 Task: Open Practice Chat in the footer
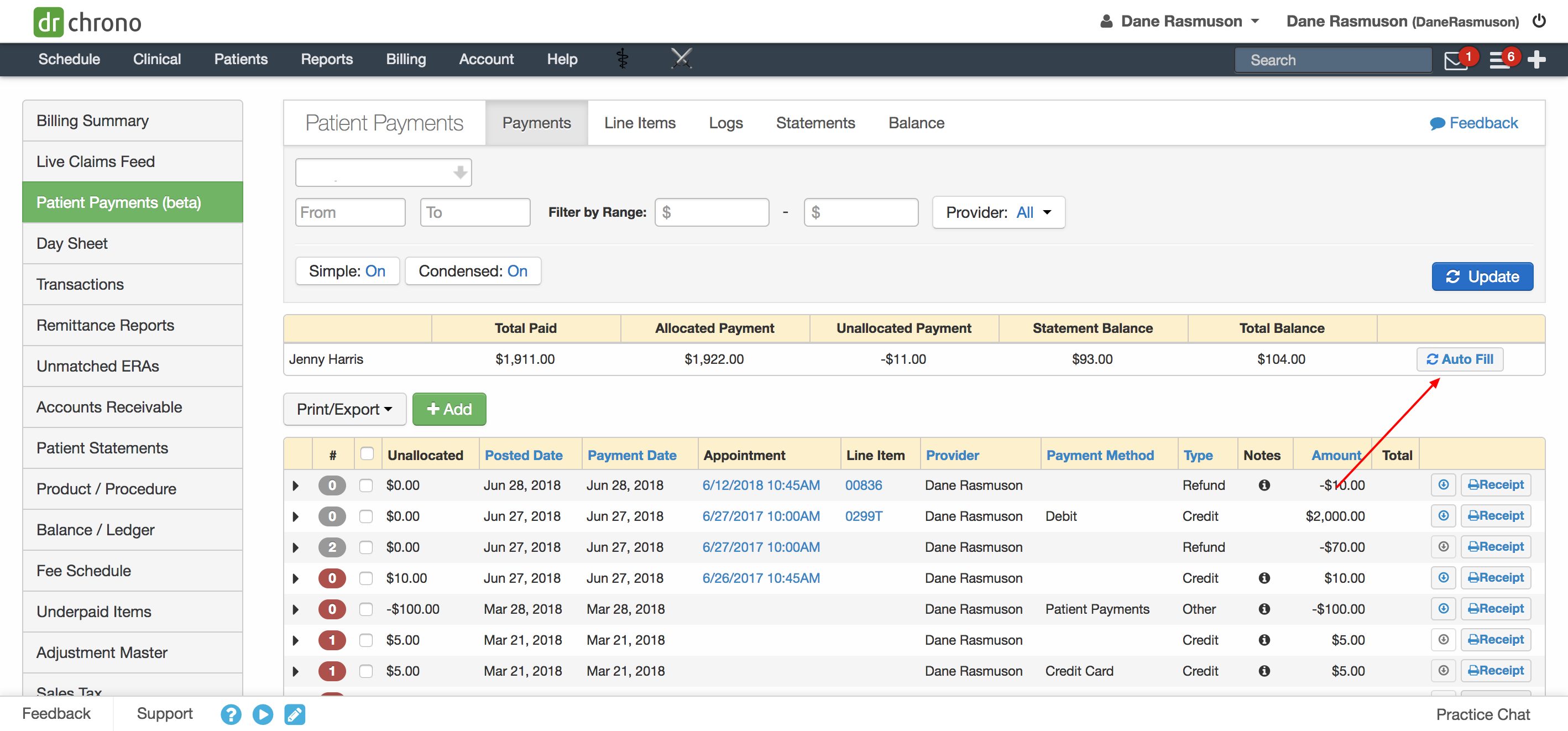1483,714
